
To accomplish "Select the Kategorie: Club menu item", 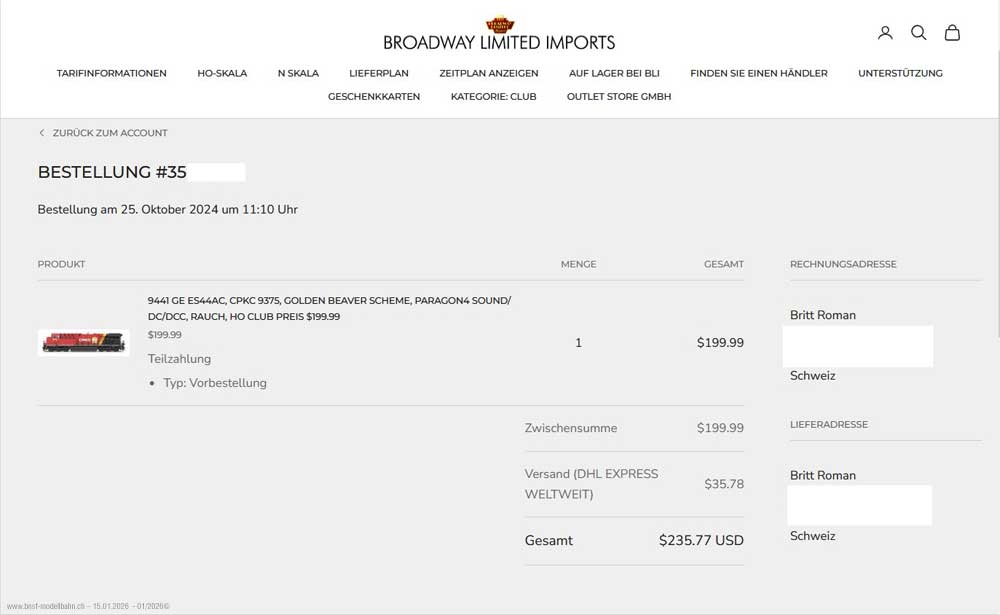I will point(493,97).
